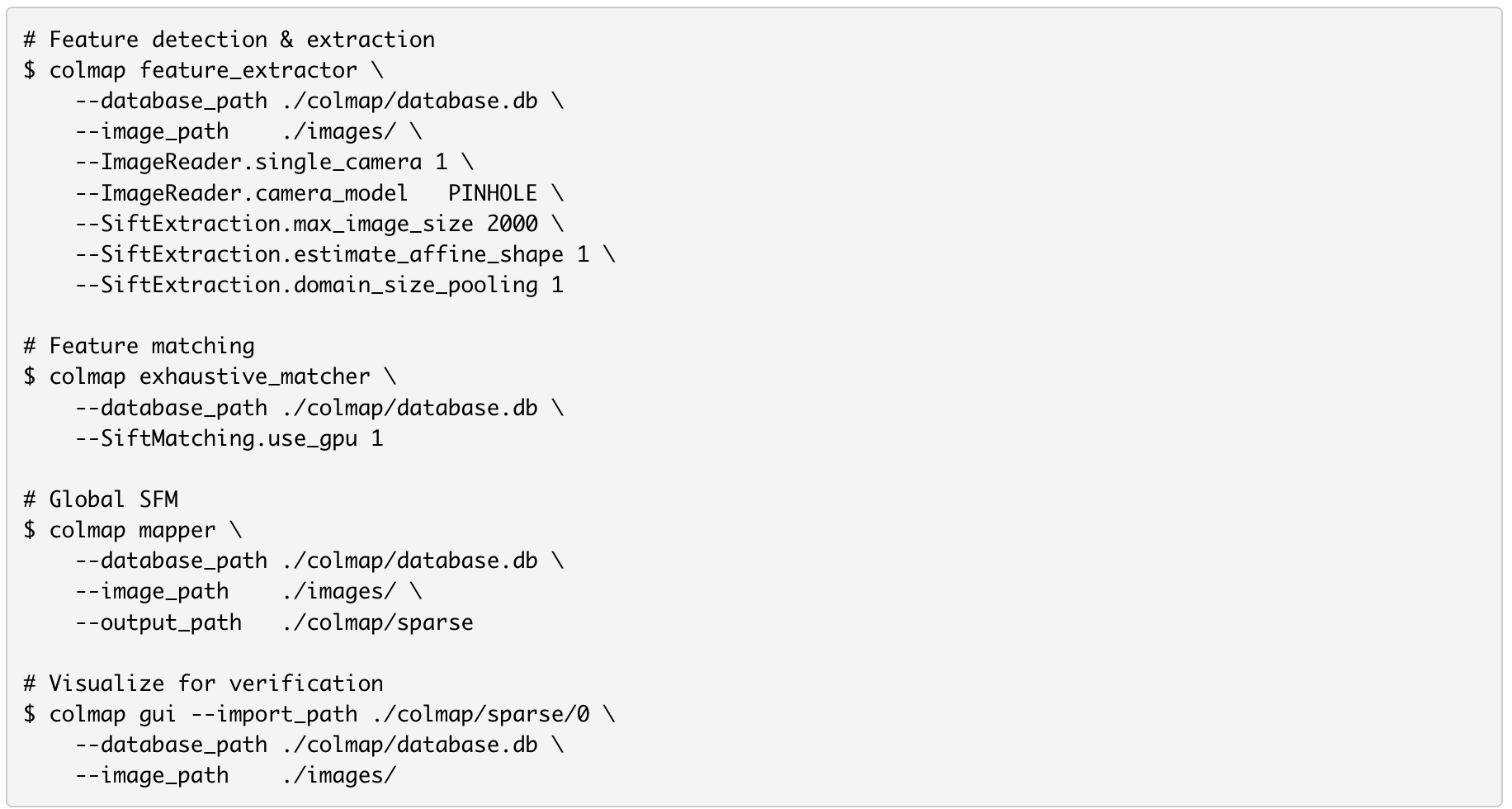Click the word PINHOLE

(x=493, y=193)
